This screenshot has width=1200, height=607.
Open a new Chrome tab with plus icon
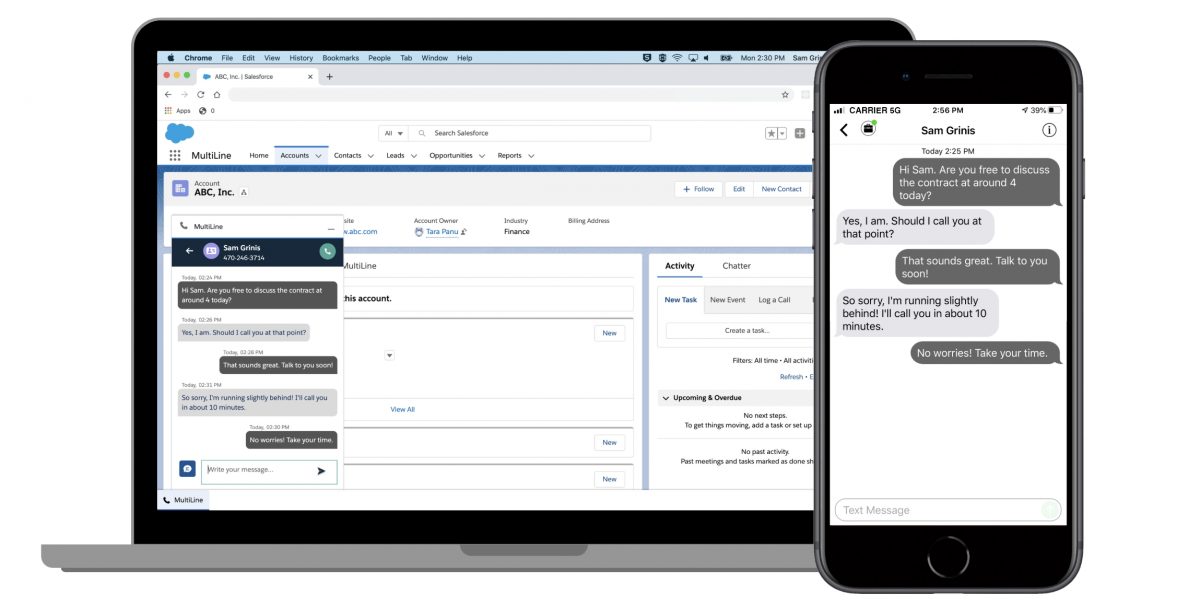pos(330,76)
